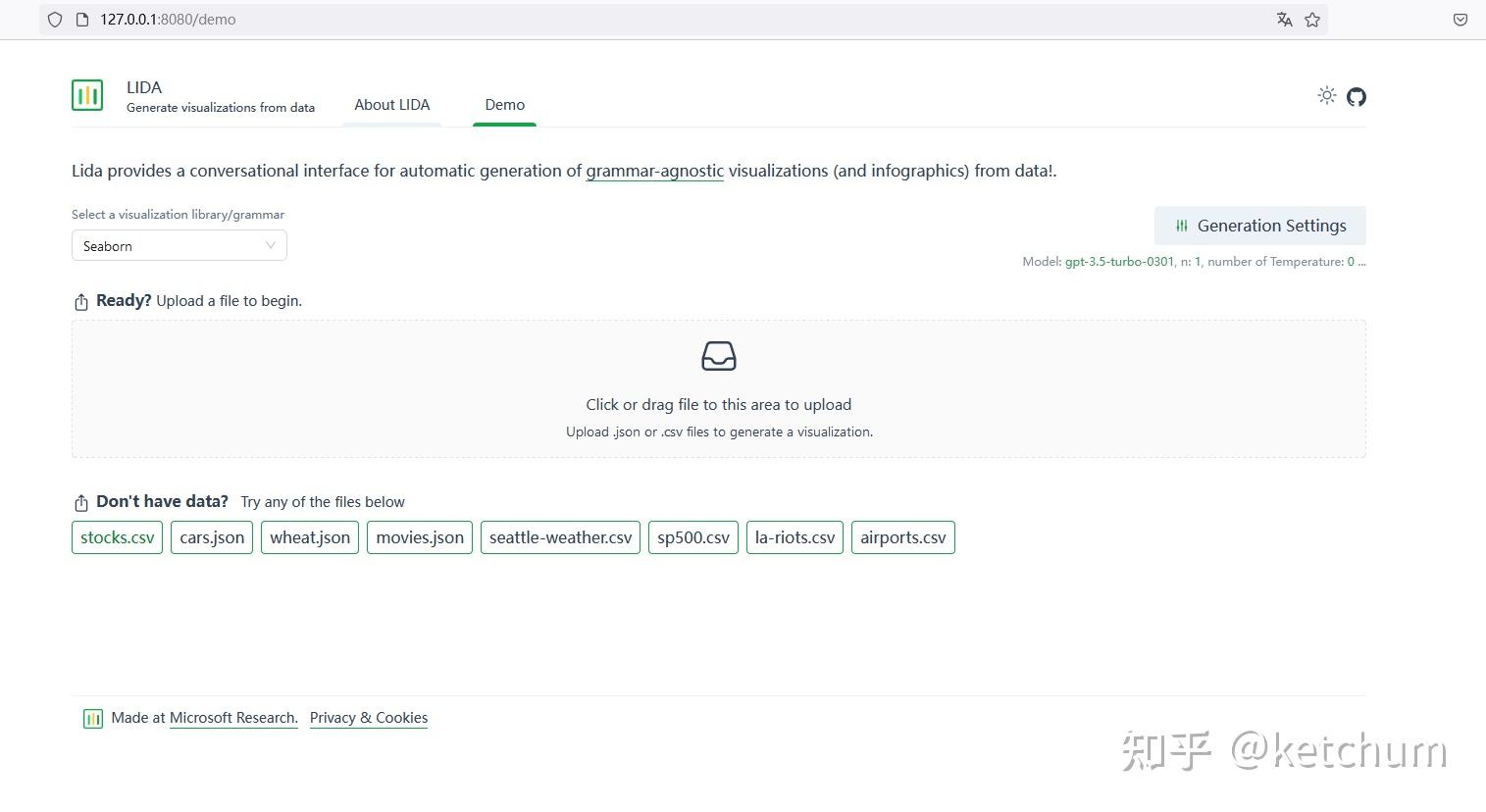The width and height of the screenshot is (1486, 812).
Task: Click the inbox upload tray icon
Action: [x=719, y=356]
